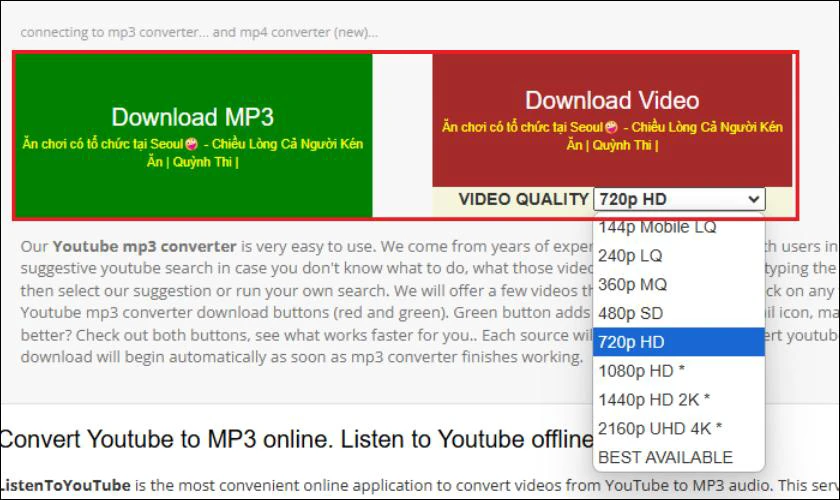The height and width of the screenshot is (500, 840).
Task: Click the bold ListenToYouTube text
Action: [65, 486]
